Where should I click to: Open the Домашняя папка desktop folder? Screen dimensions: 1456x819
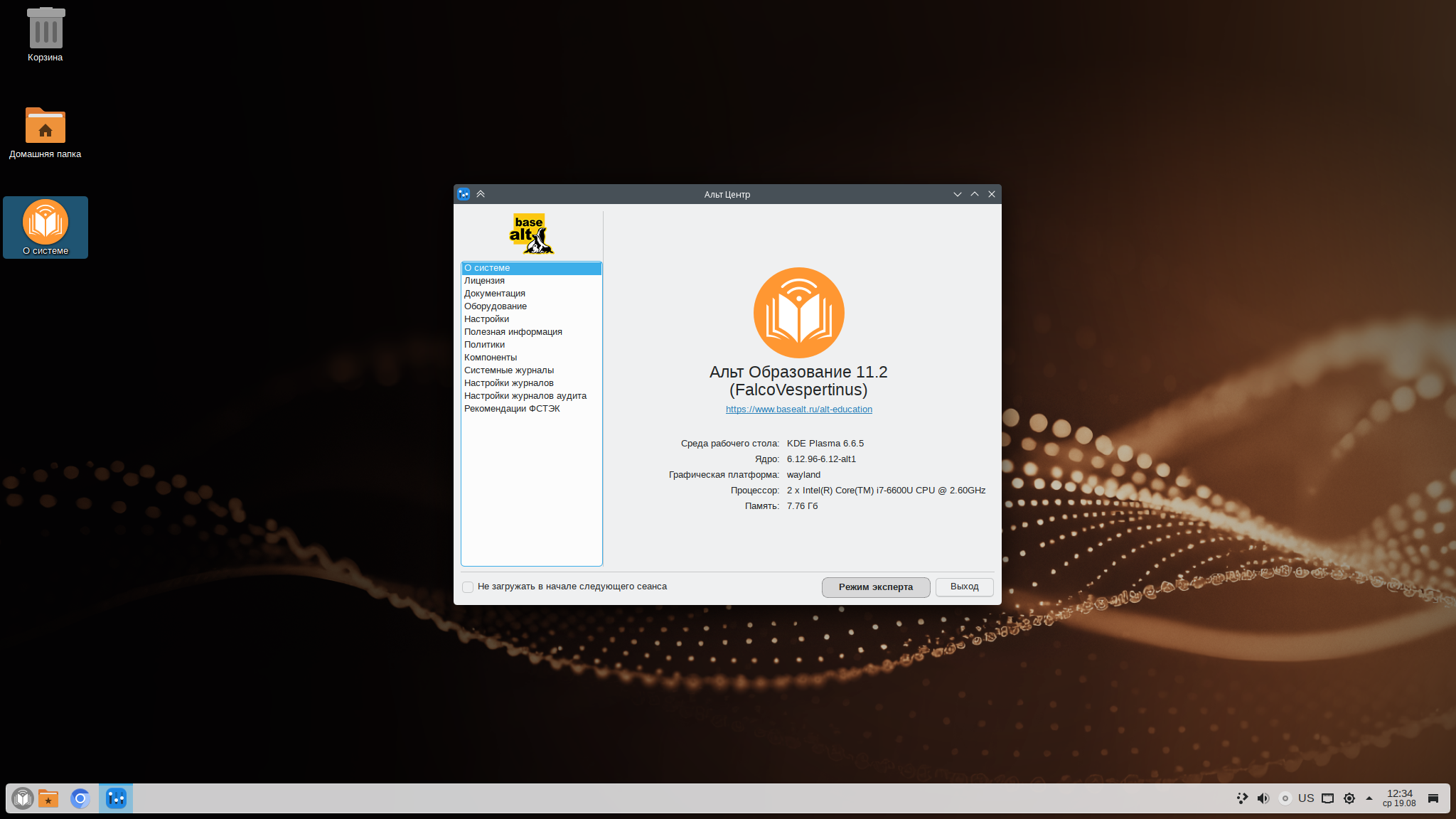pos(45,132)
